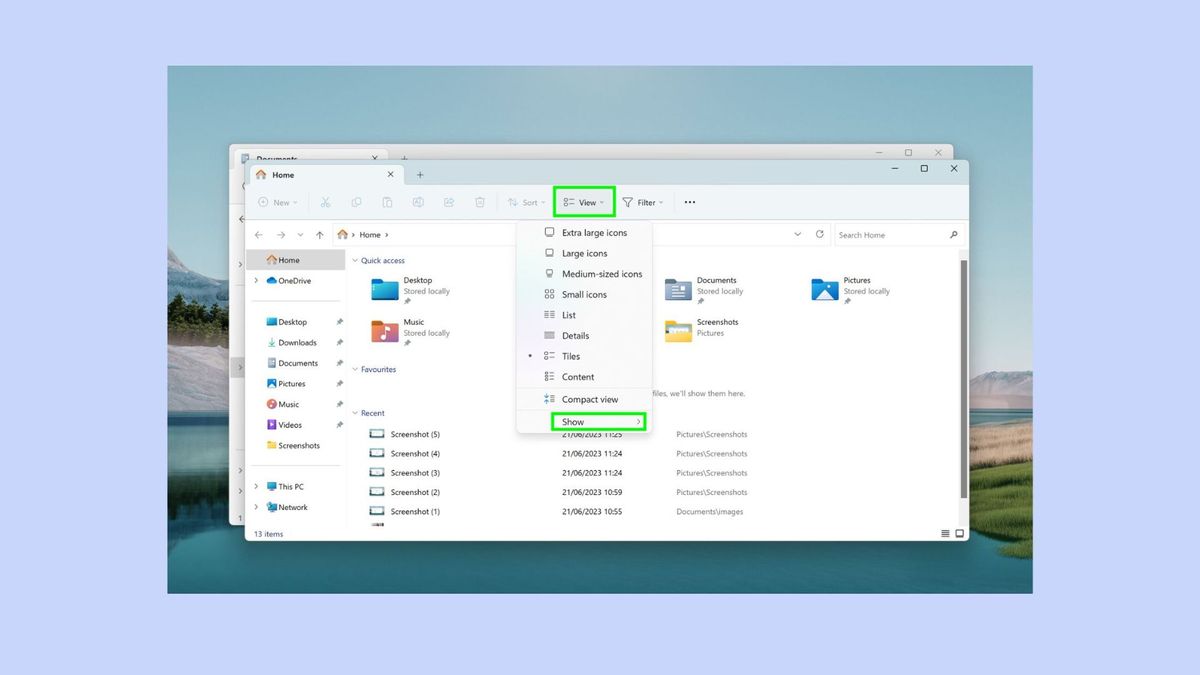Select the Tiles view option
The image size is (1200, 675).
[x=569, y=356]
